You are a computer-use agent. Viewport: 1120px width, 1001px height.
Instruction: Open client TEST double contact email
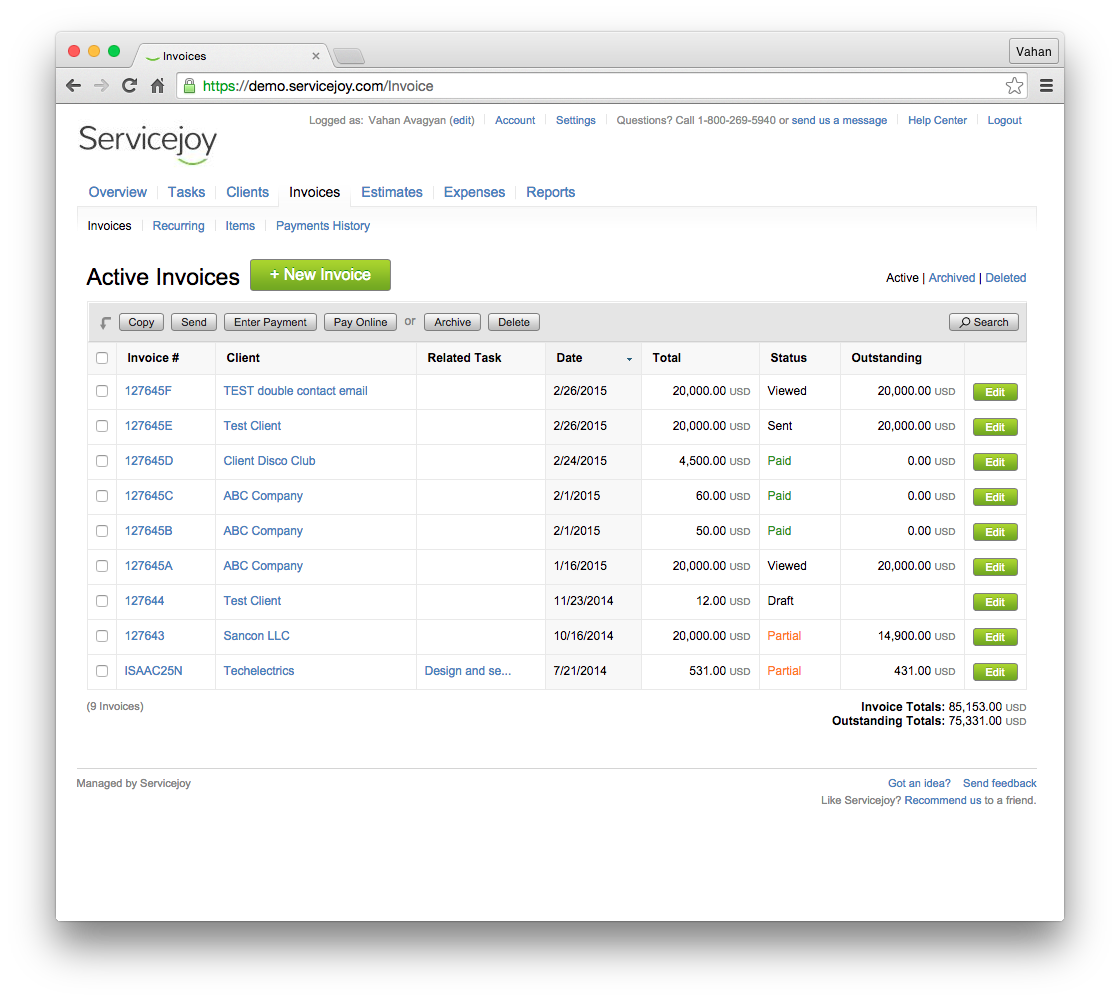pos(295,391)
